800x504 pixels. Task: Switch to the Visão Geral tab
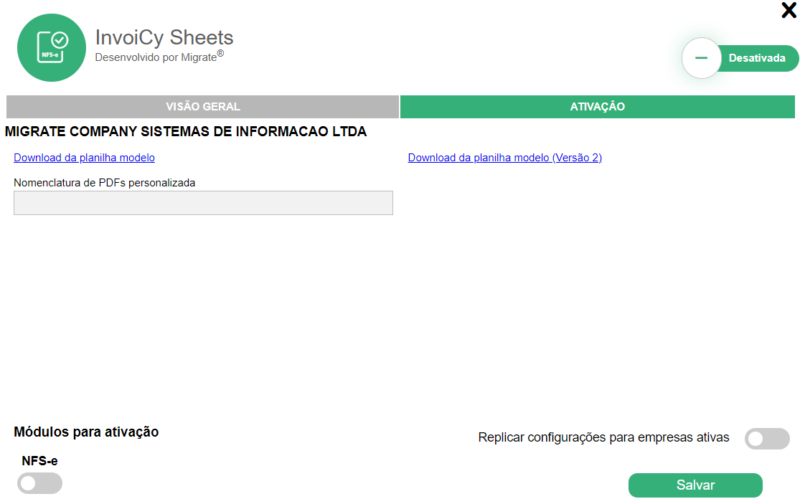203,106
